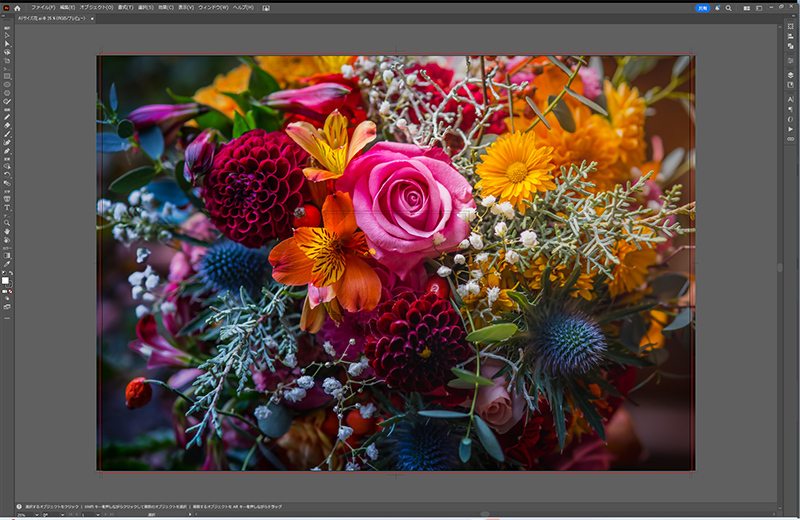
Task: Open the 編集(E) menu
Action: point(67,8)
